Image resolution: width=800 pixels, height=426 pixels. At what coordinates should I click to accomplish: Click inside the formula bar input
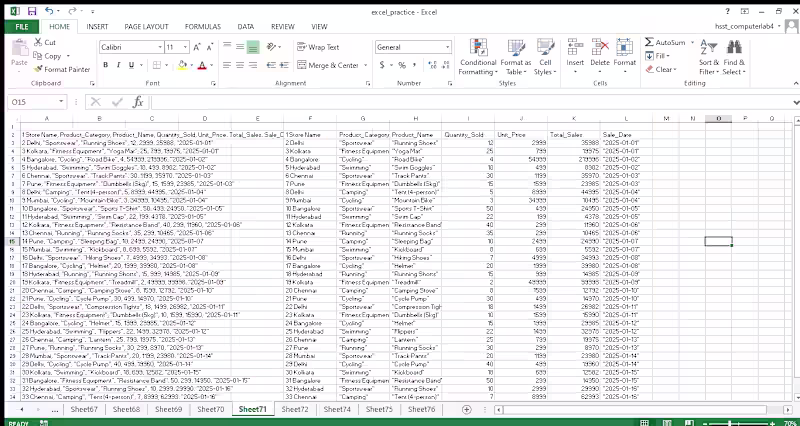coord(469,102)
